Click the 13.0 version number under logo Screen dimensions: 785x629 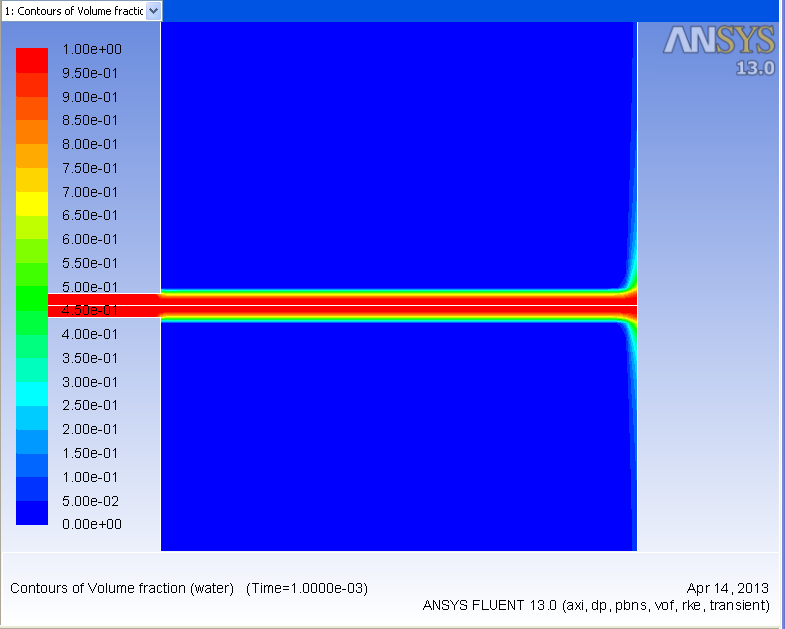tap(755, 69)
